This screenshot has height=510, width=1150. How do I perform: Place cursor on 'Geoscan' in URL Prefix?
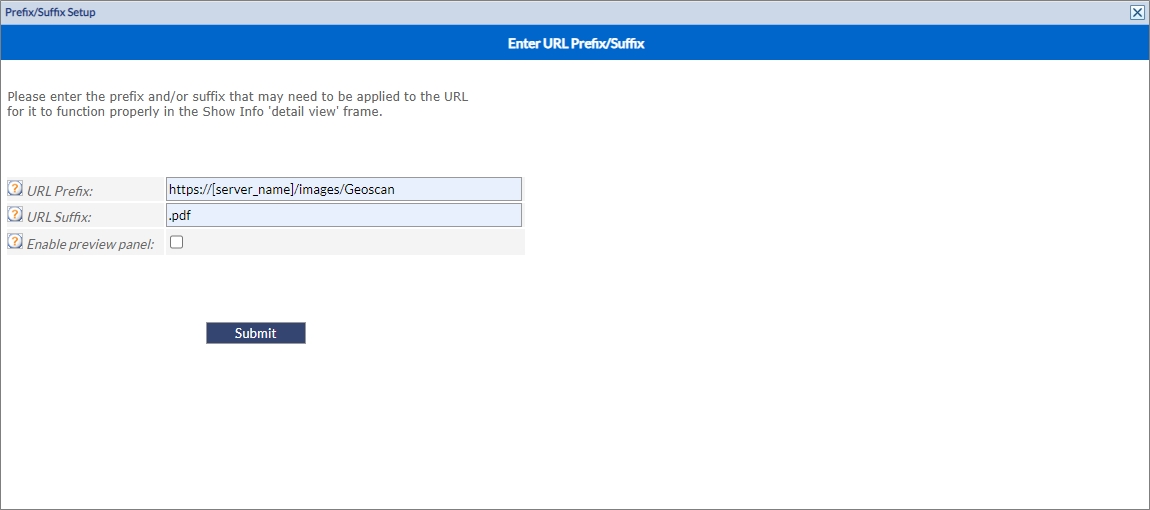[370, 189]
